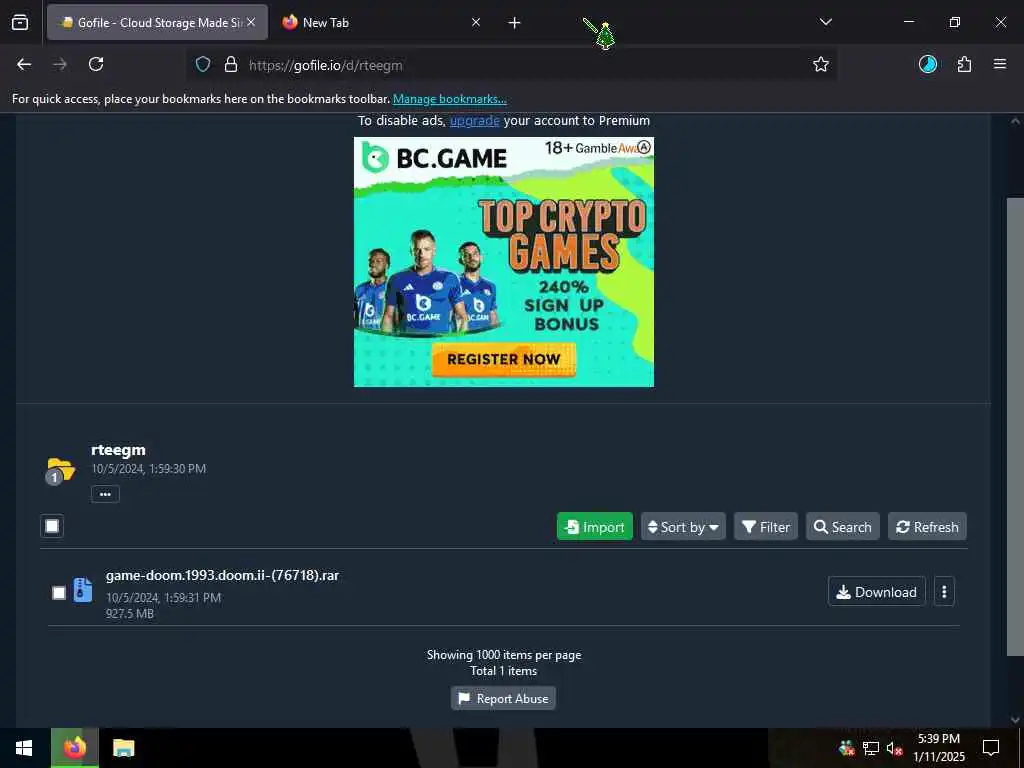Open the colorful system tray app icon
This screenshot has width=1024, height=768.
click(x=847, y=748)
